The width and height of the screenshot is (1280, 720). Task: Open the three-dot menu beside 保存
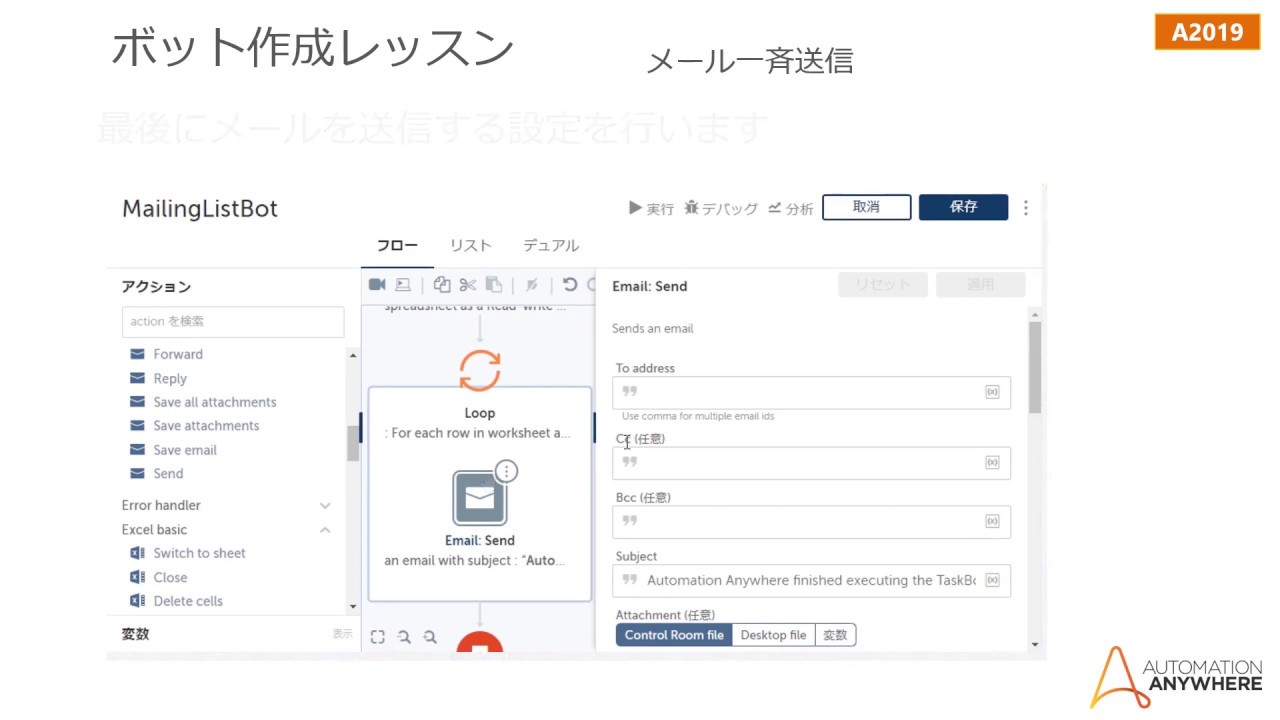(1026, 208)
